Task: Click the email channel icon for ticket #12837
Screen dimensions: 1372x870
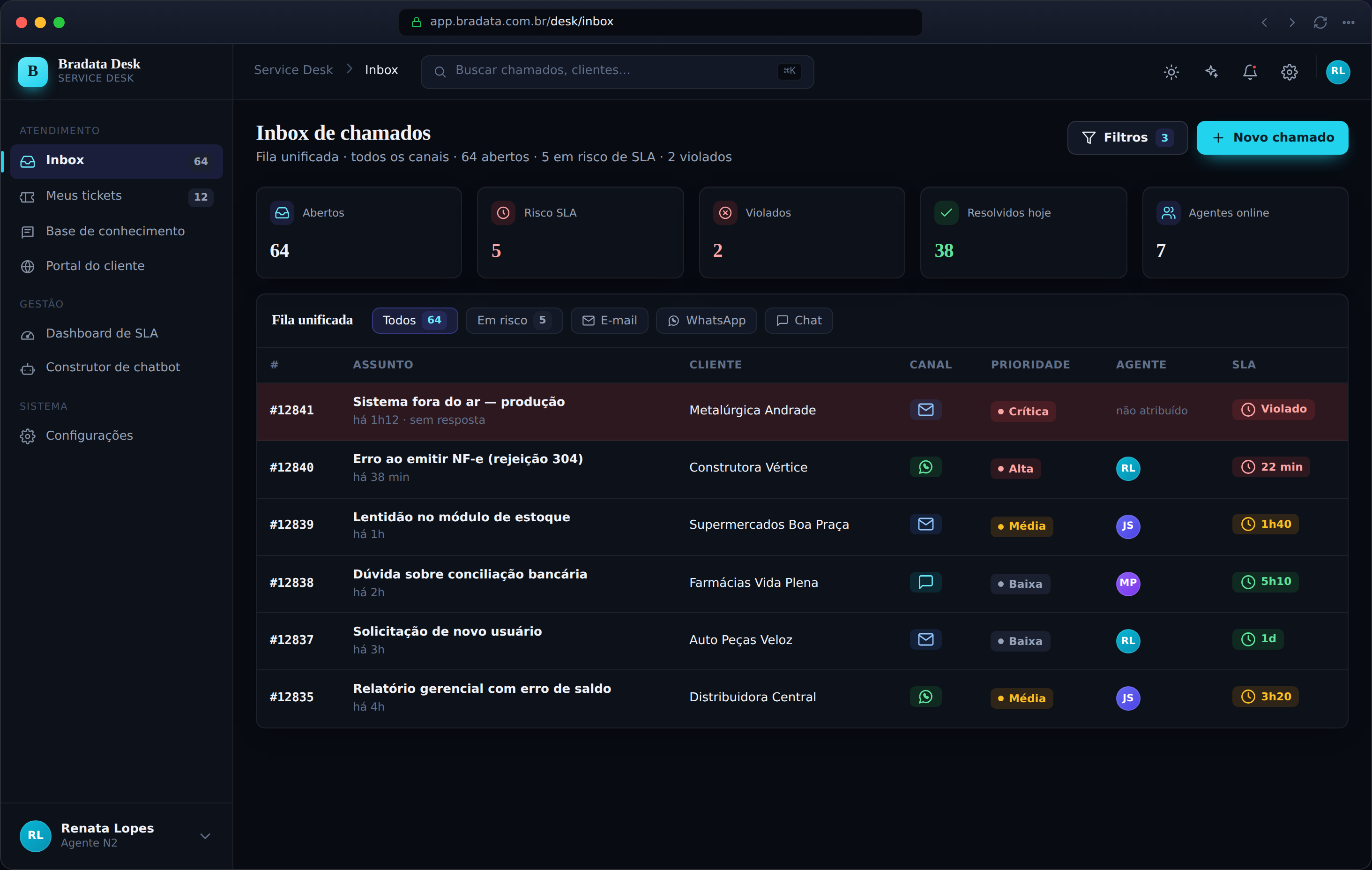Action: 925,639
